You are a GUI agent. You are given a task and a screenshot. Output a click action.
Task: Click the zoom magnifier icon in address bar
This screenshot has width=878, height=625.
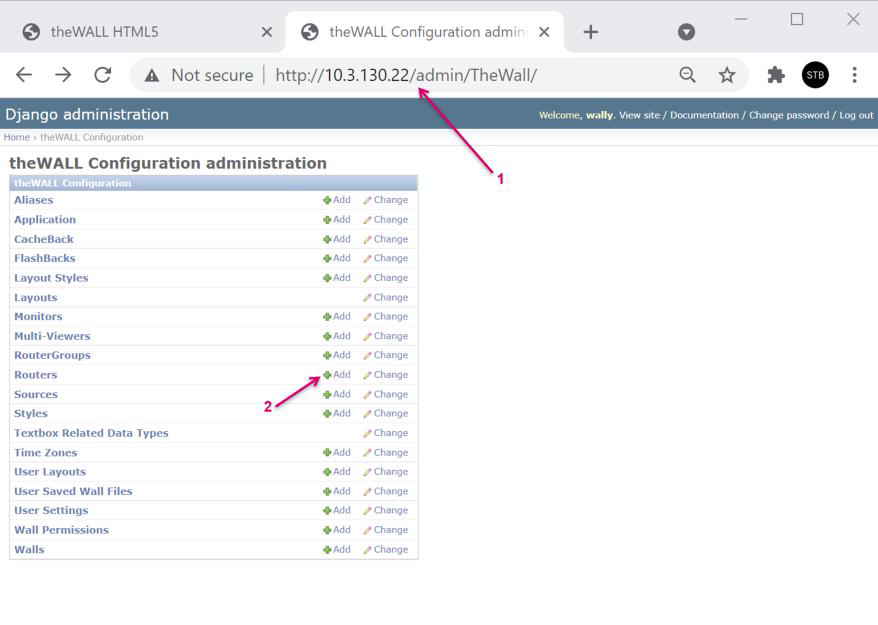687,75
